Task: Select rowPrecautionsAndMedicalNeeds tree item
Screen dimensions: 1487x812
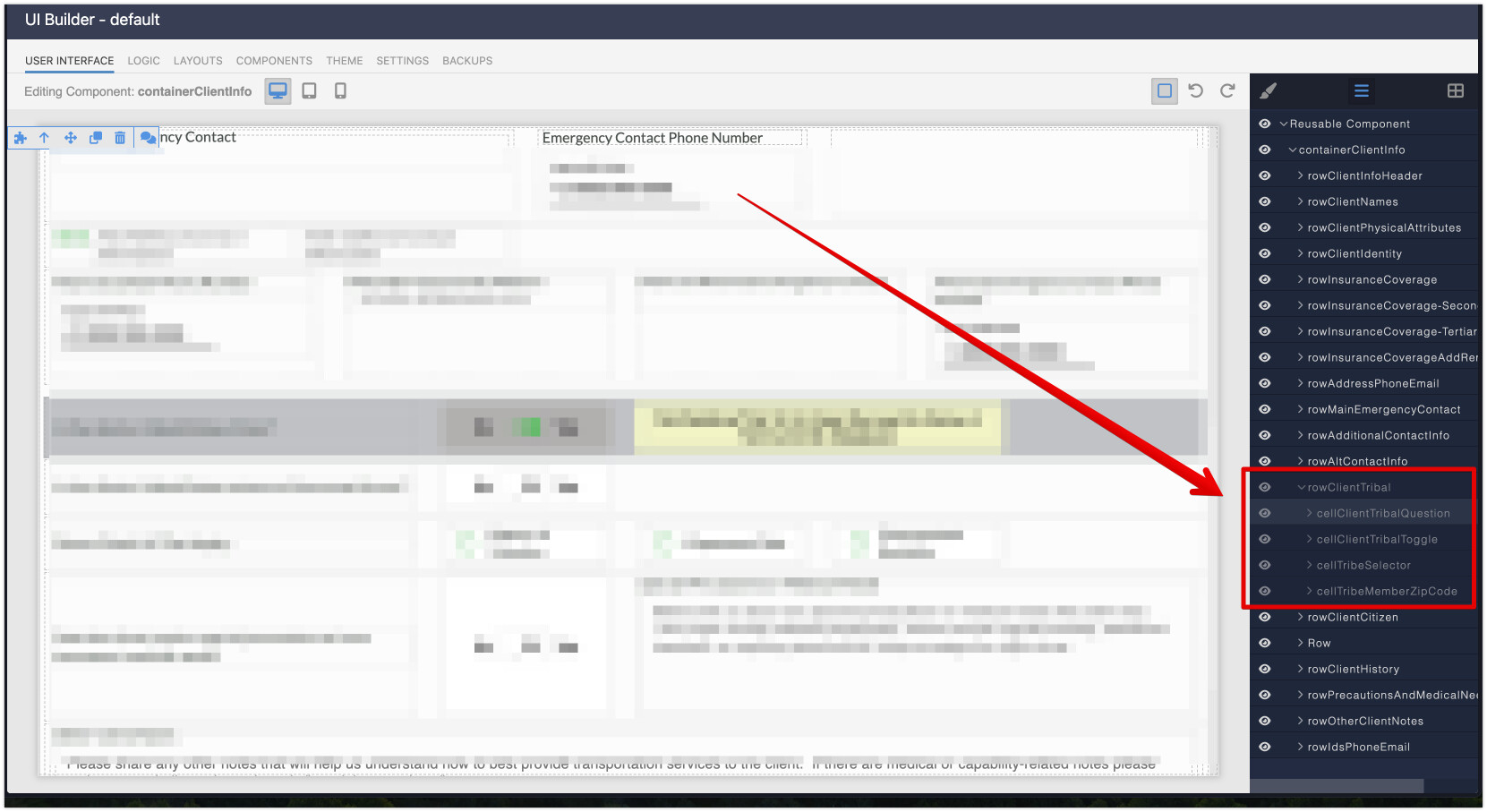Action: coord(1391,695)
